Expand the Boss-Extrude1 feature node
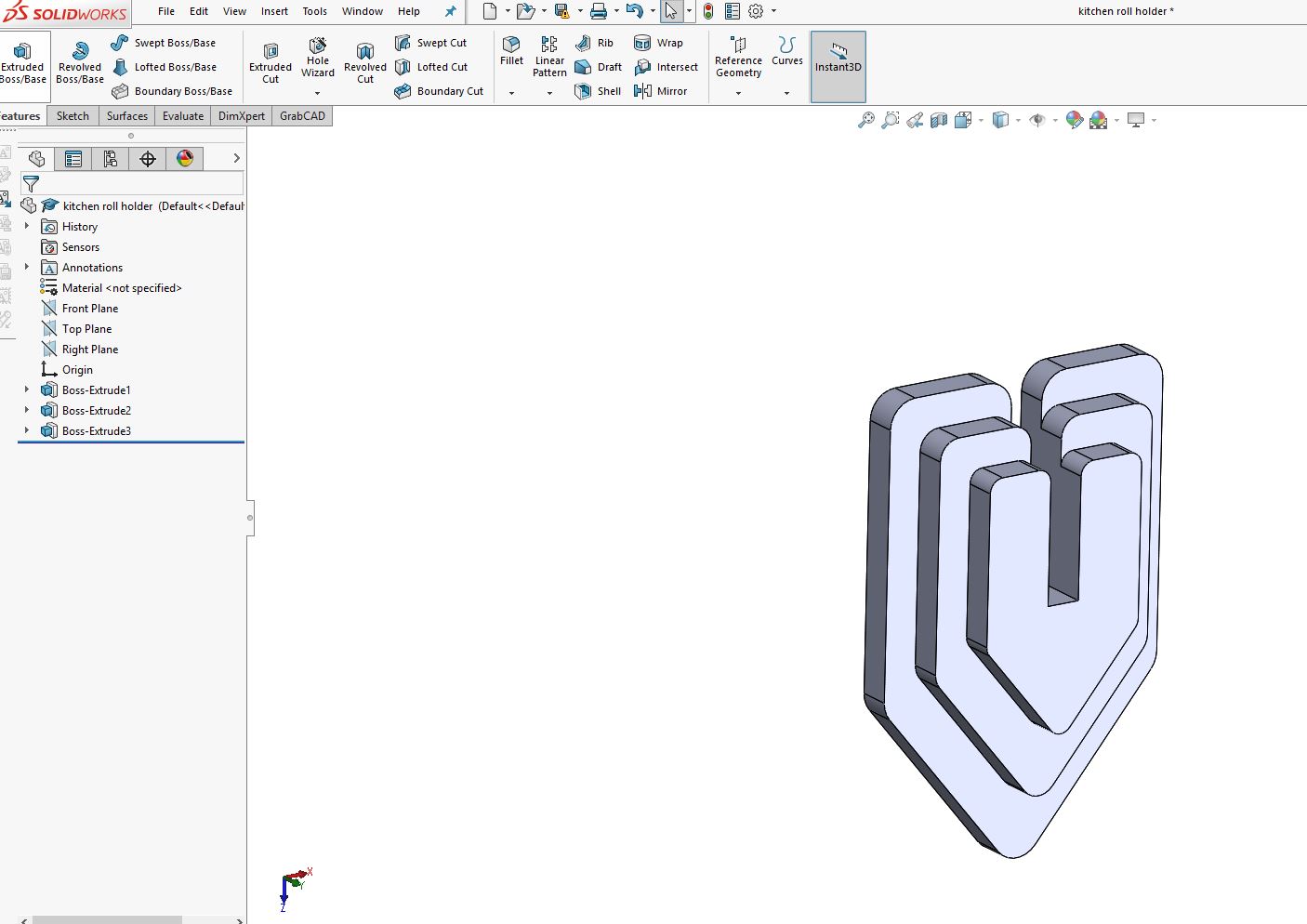Viewport: 1307px width, 924px height. 27,389
